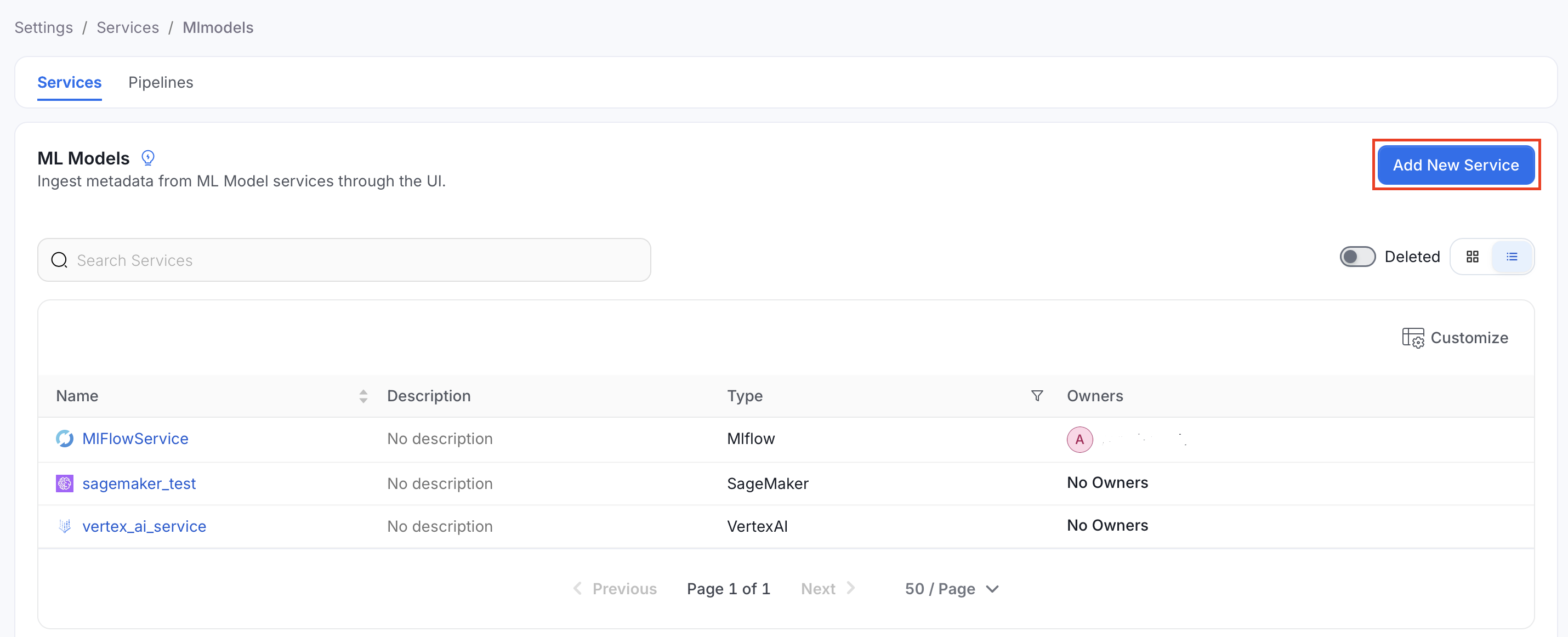Click Page 1 of 1 text
This screenshot has width=1568, height=637.
[729, 589]
